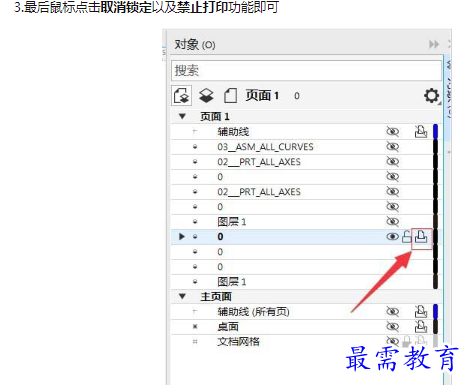Image resolution: width=467 pixels, height=390 pixels.
Task: Click the blank page icon next to 页面 1
Action: 230,96
